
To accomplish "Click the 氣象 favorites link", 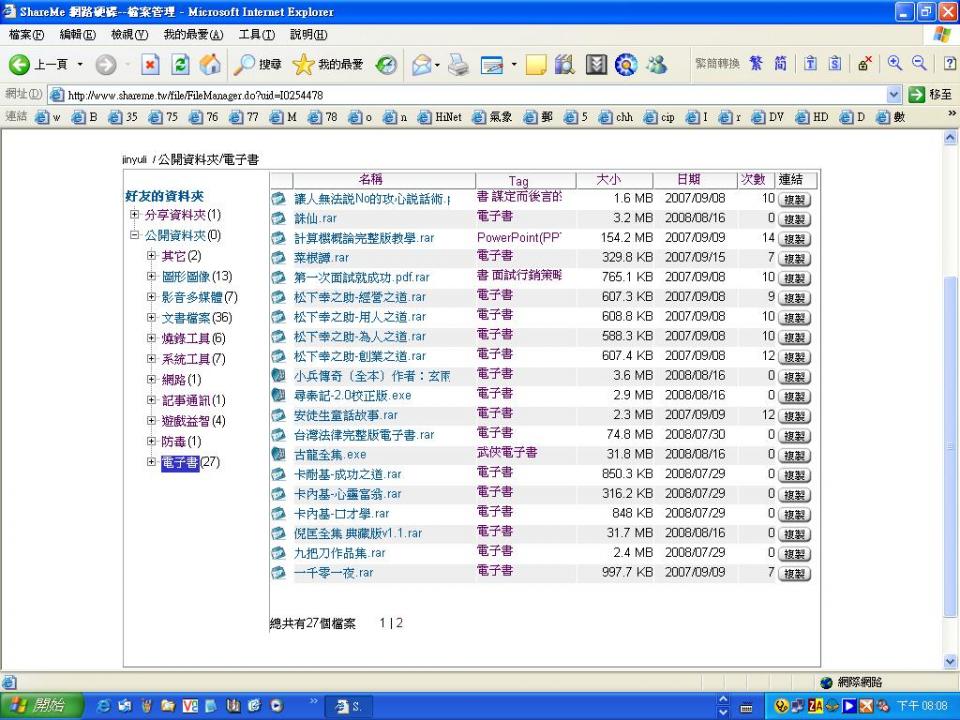I will [x=492, y=117].
